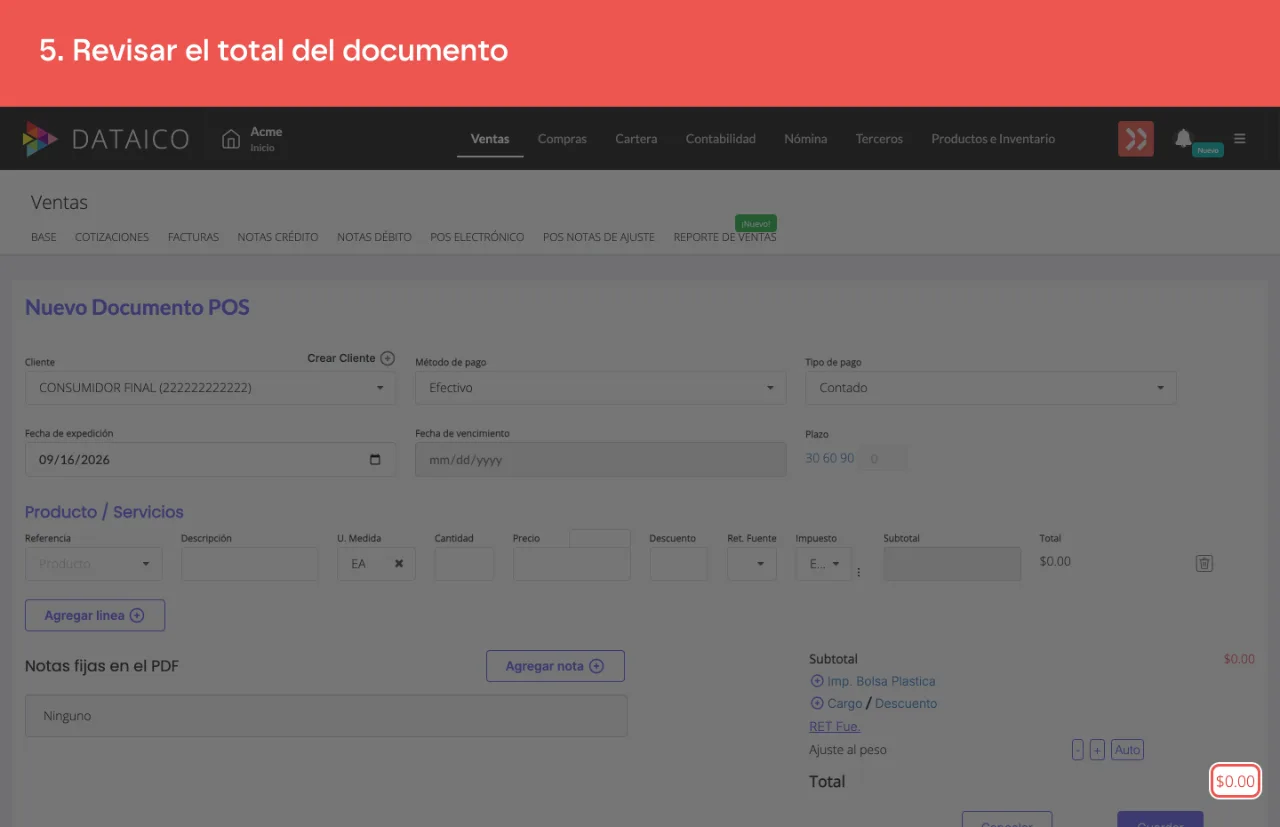Image resolution: width=1280 pixels, height=827 pixels.
Task: Open Productos e Inventario menu
Action: 993,139
